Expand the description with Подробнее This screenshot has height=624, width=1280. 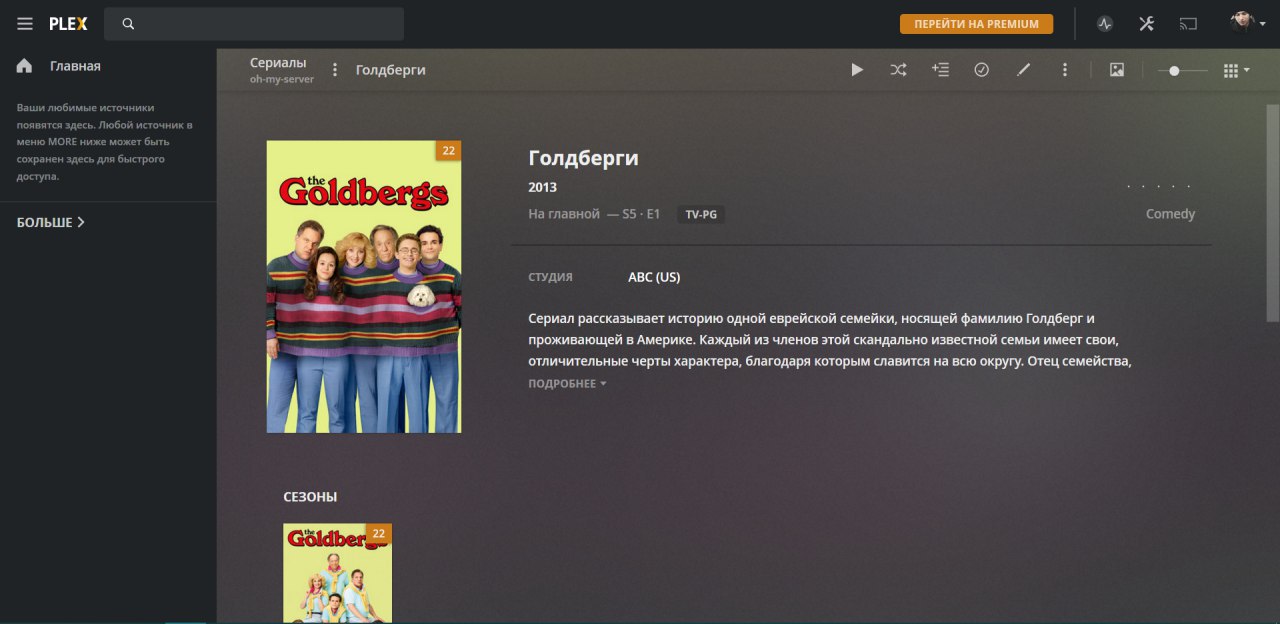pyautogui.click(x=567, y=384)
